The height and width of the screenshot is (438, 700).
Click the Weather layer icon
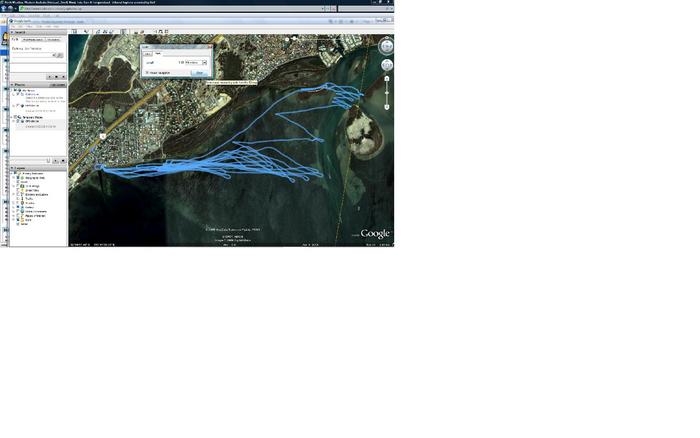pyautogui.click(x=22, y=203)
